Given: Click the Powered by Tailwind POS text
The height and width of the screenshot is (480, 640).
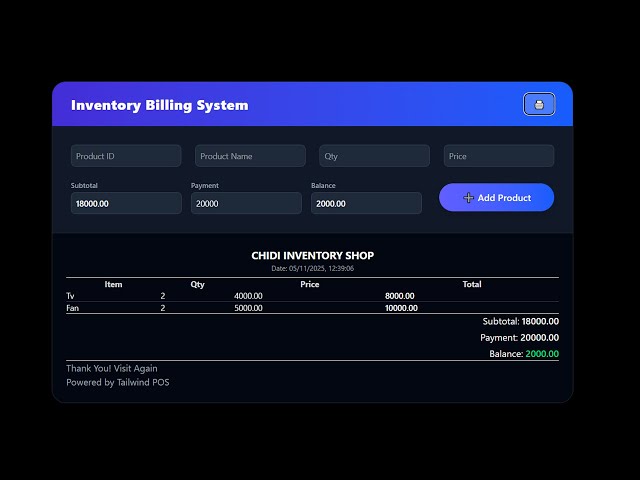Looking at the screenshot, I should [118, 382].
